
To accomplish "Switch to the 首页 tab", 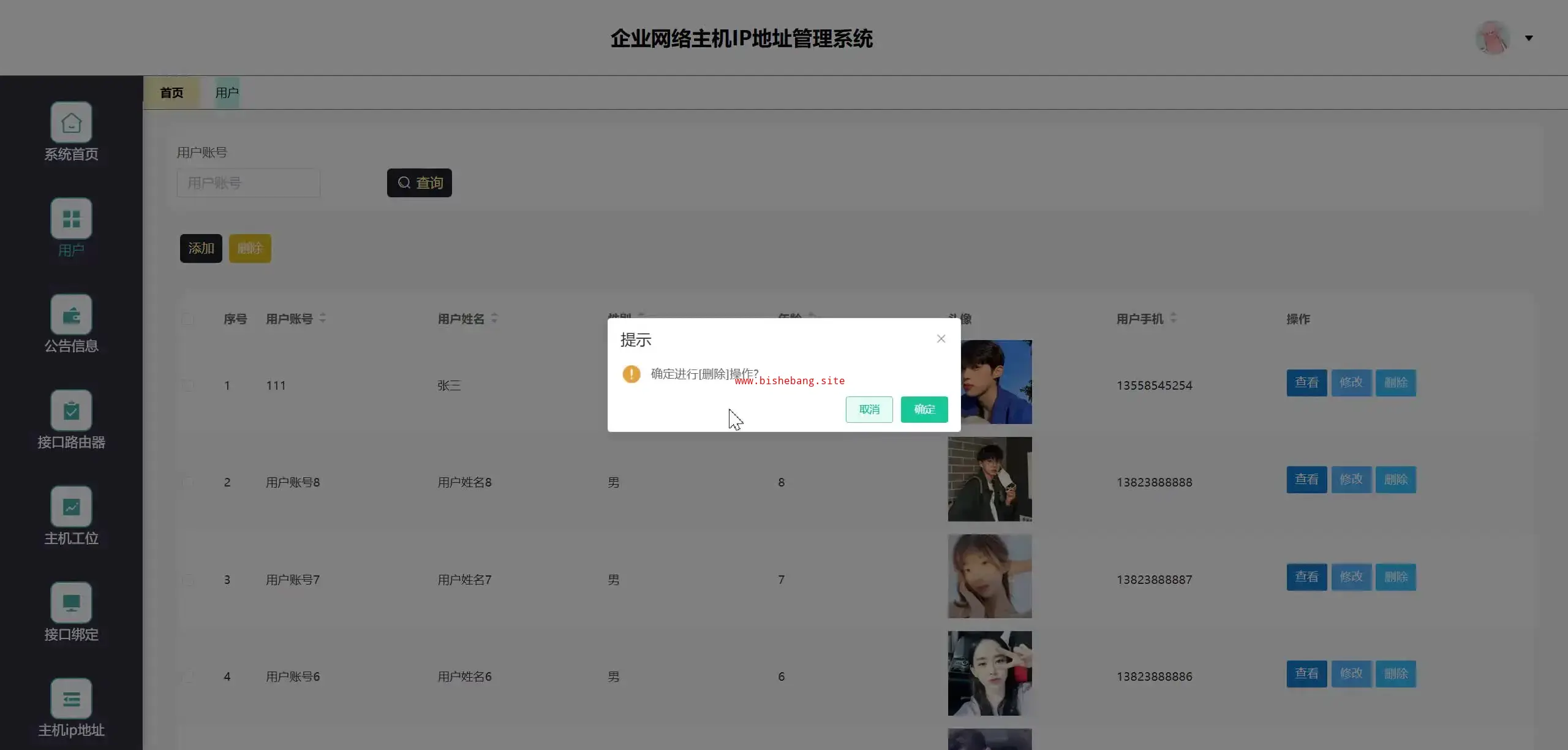I will tap(171, 93).
